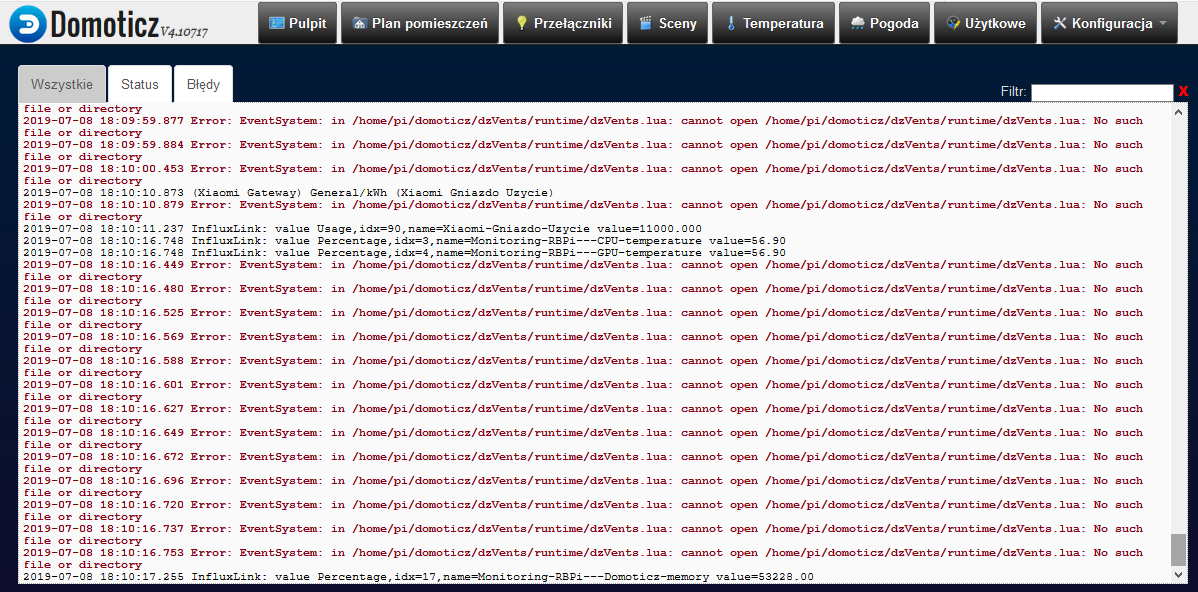Clear the filter with red X
Viewport: 1198px width, 592px height.
(x=1183, y=92)
